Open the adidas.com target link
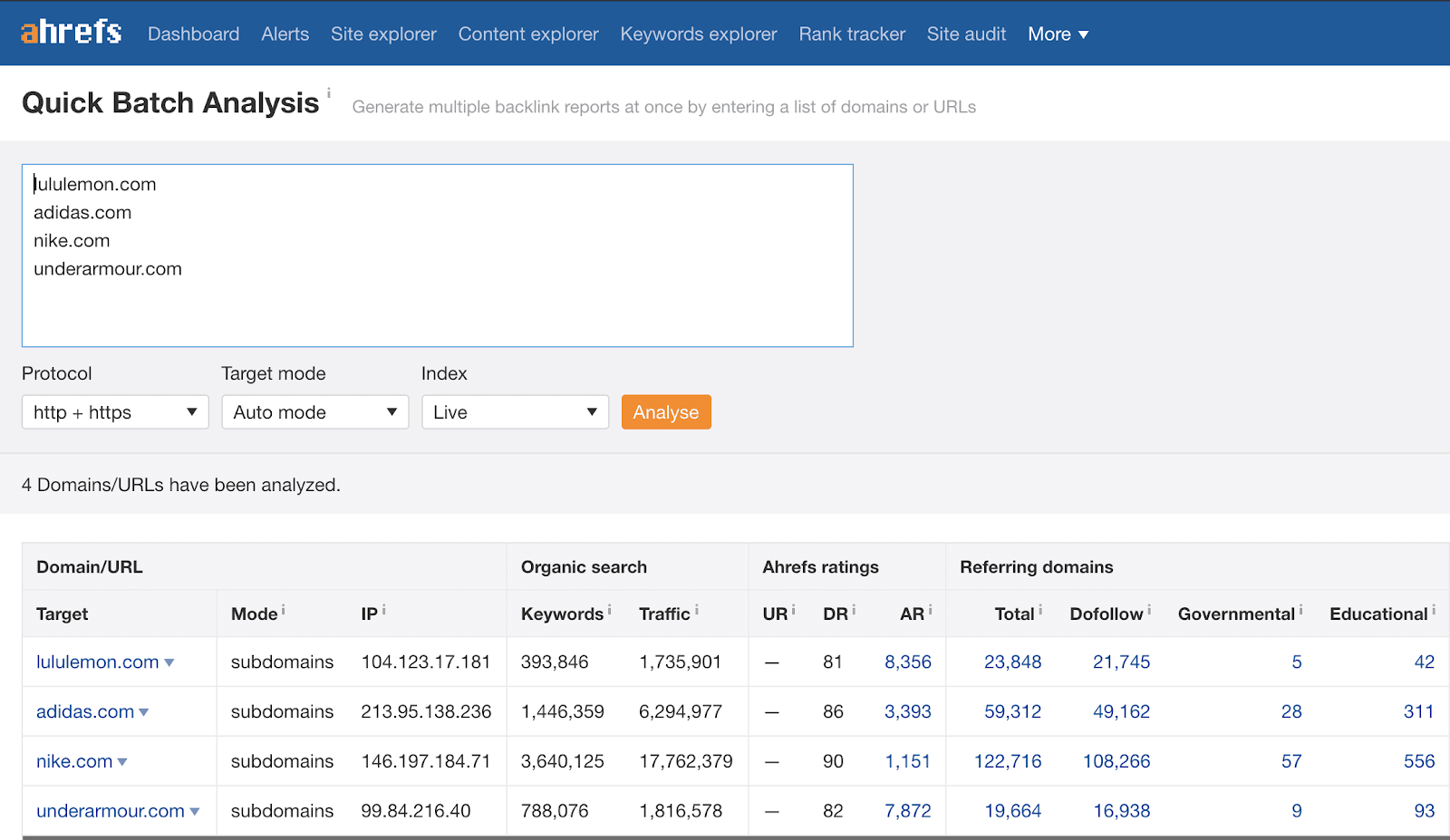 click(x=85, y=712)
